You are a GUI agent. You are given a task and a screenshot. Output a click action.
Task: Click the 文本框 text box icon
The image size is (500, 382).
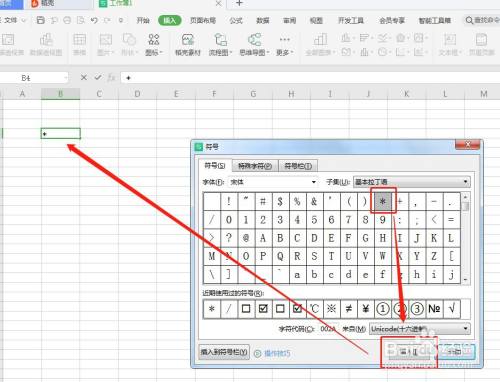tap(450, 44)
